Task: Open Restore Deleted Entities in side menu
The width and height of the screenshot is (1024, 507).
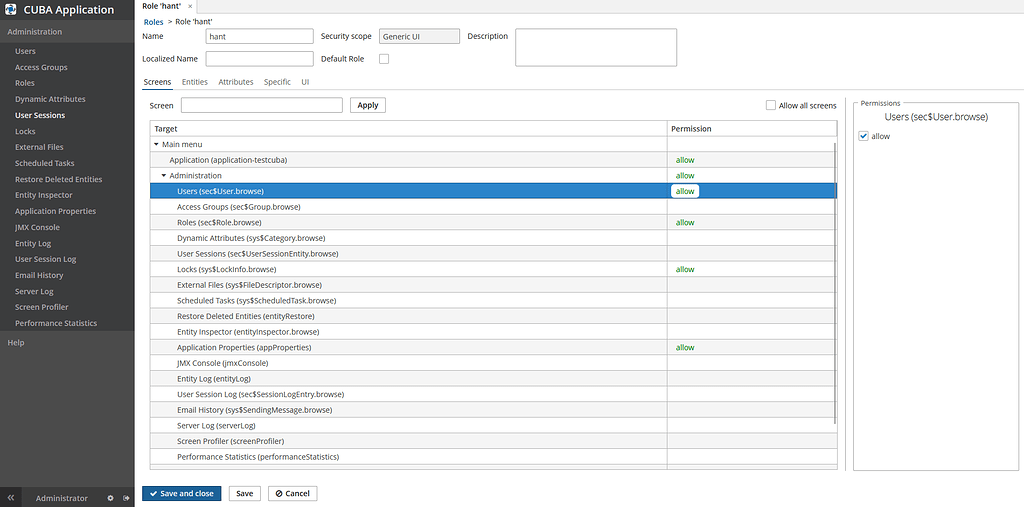Action: 59,179
